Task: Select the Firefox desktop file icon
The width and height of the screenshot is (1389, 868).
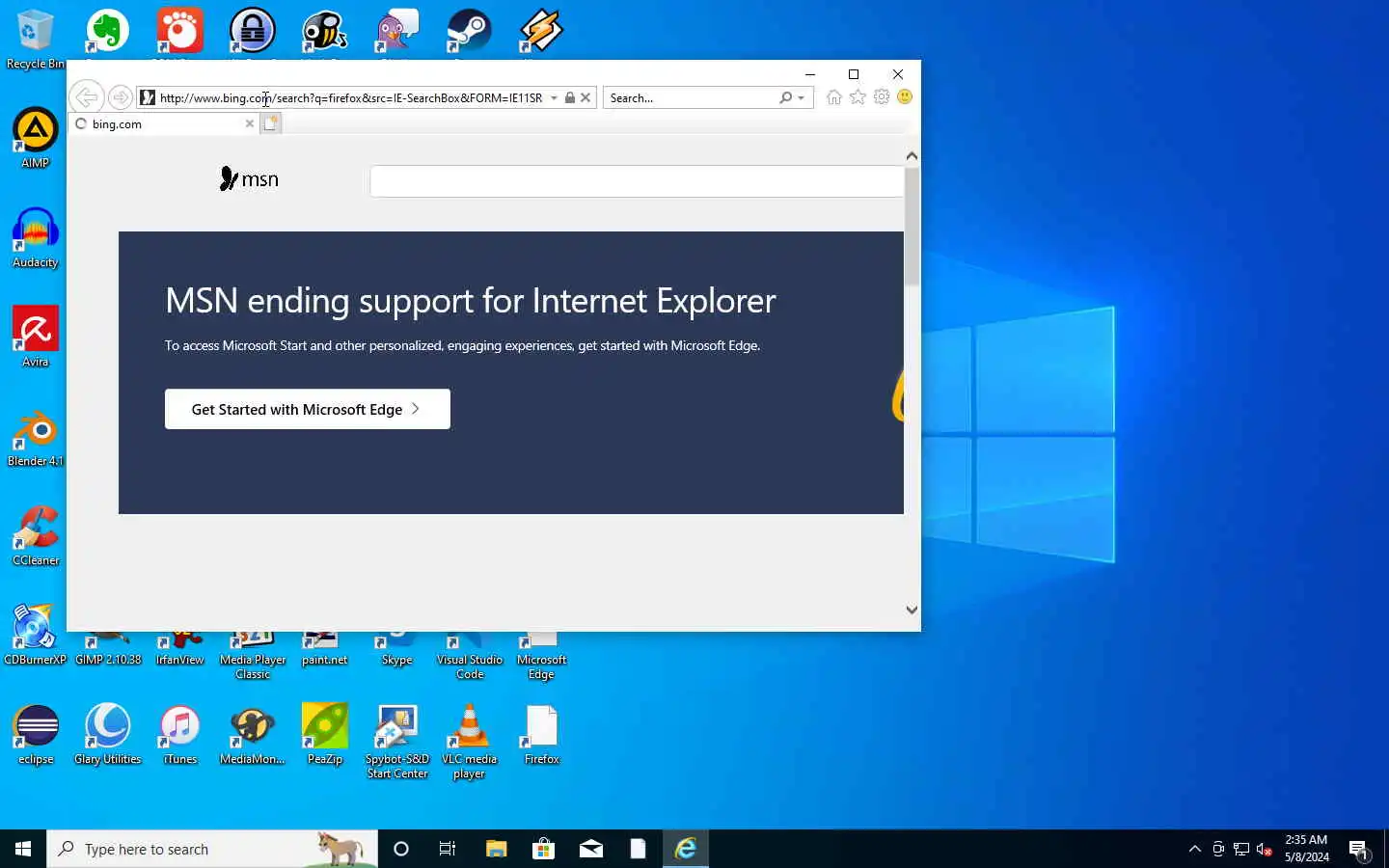Action: tap(542, 734)
